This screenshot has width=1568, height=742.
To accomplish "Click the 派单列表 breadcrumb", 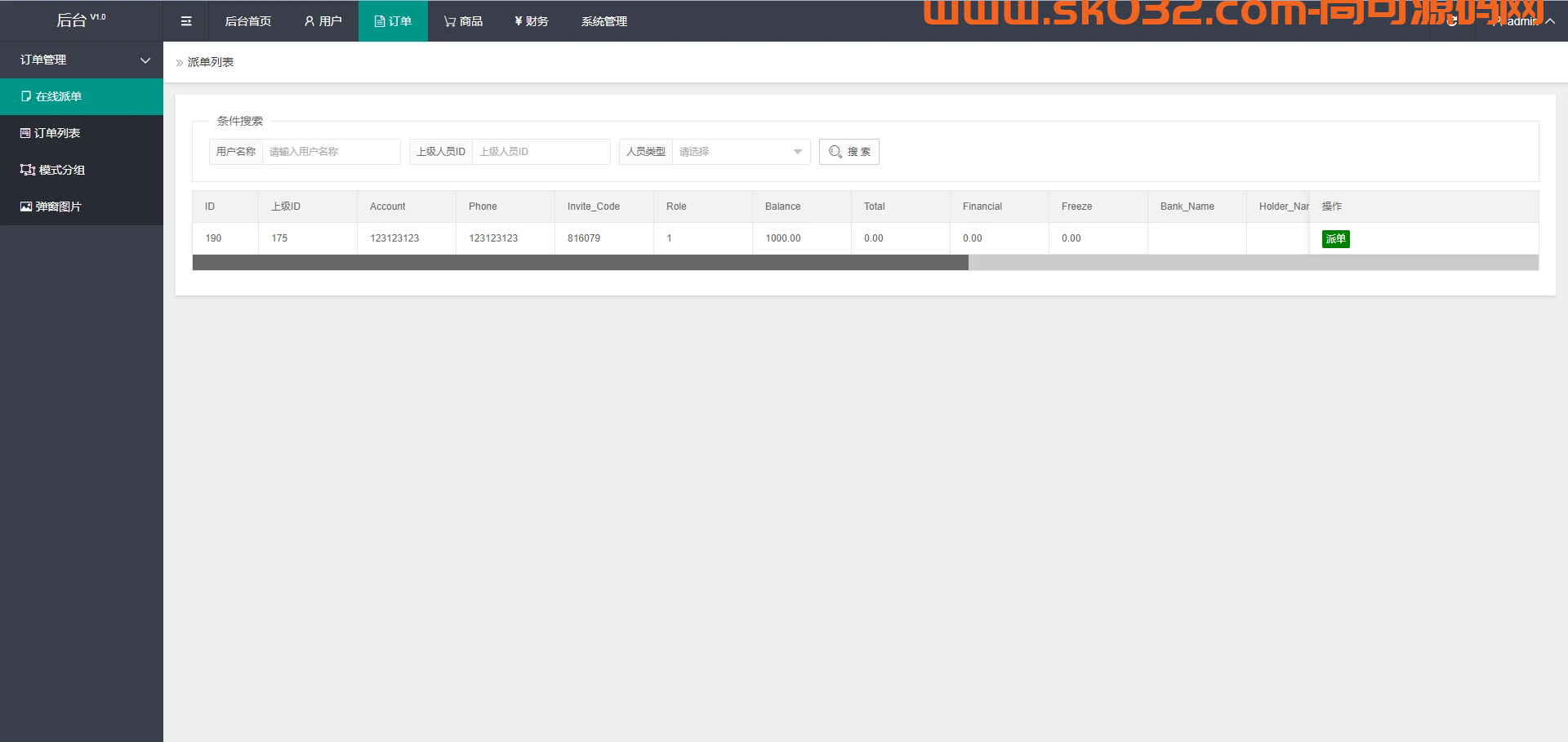I will coord(211,62).
